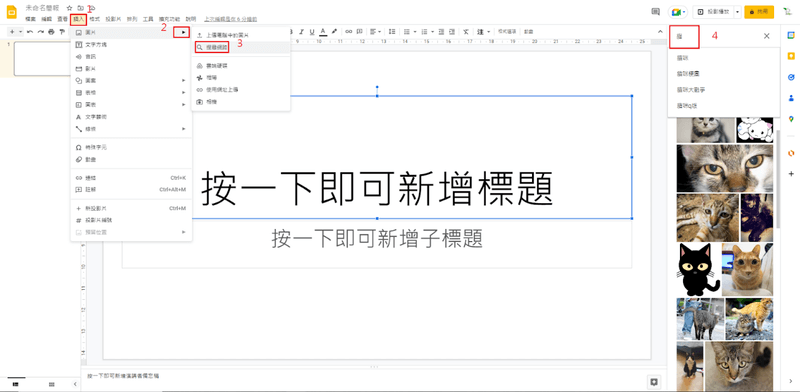Open the bulleted list dropdown arrow
This screenshot has height=392, width=800.
click(x=416, y=32)
